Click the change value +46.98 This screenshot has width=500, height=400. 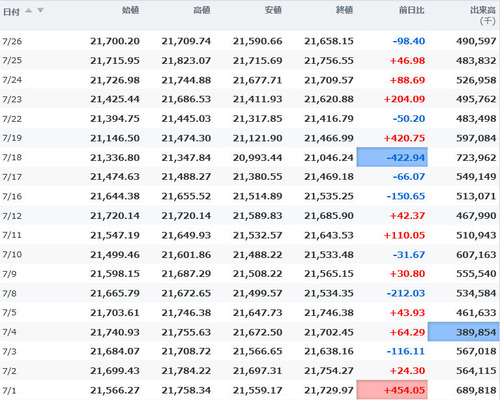[407, 61]
